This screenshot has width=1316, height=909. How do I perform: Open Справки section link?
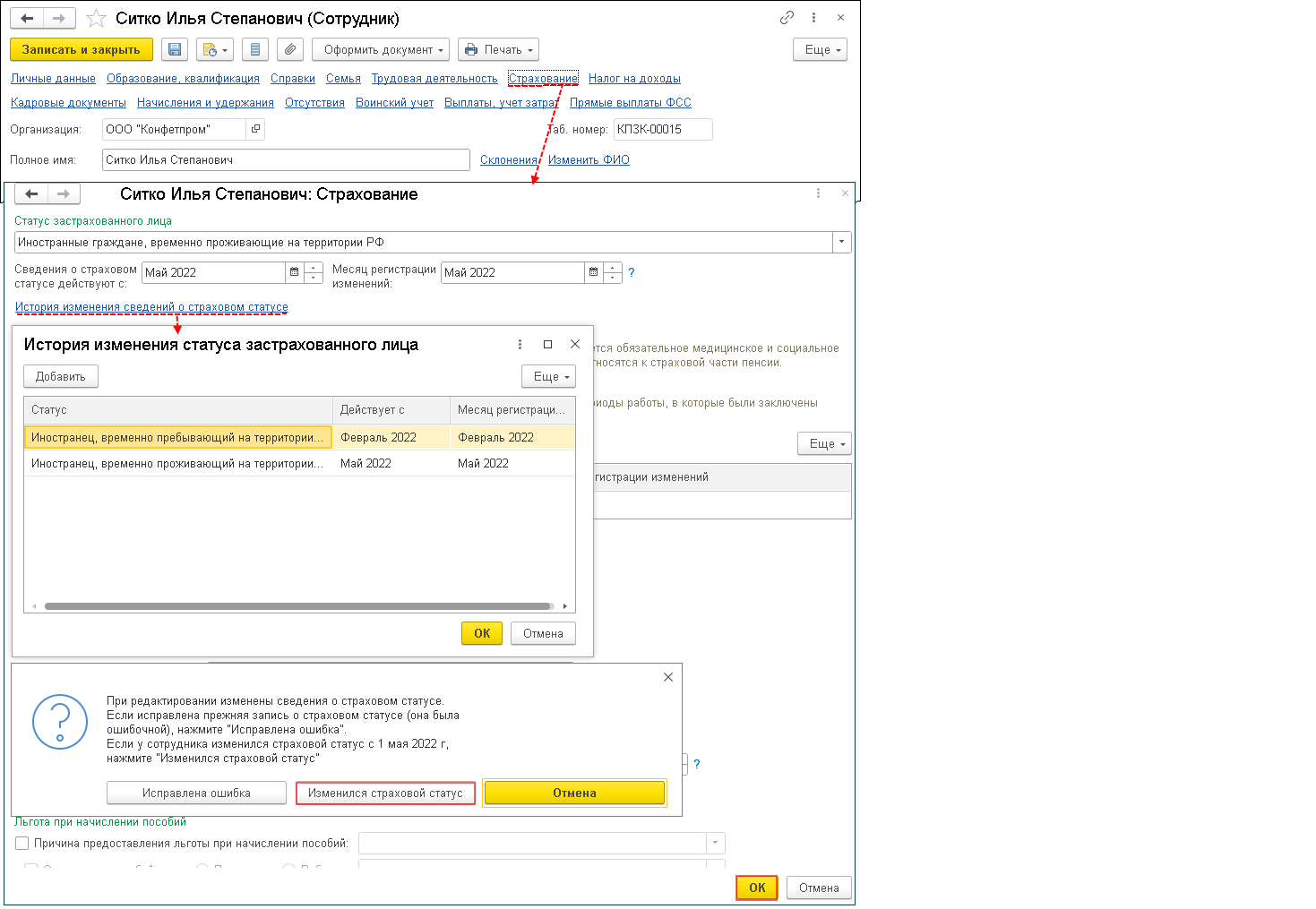(x=293, y=79)
